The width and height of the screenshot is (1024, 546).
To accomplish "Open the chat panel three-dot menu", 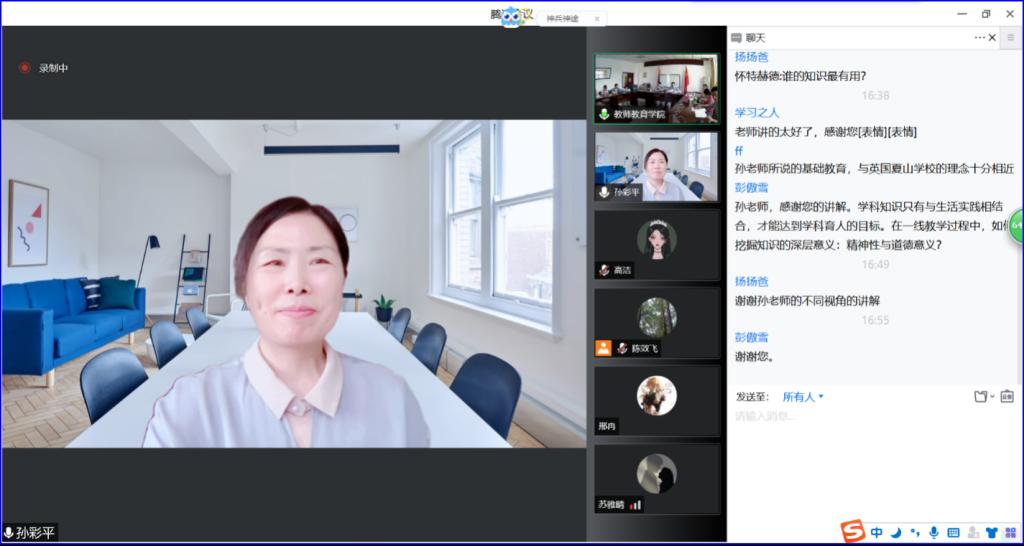I will click(x=980, y=38).
